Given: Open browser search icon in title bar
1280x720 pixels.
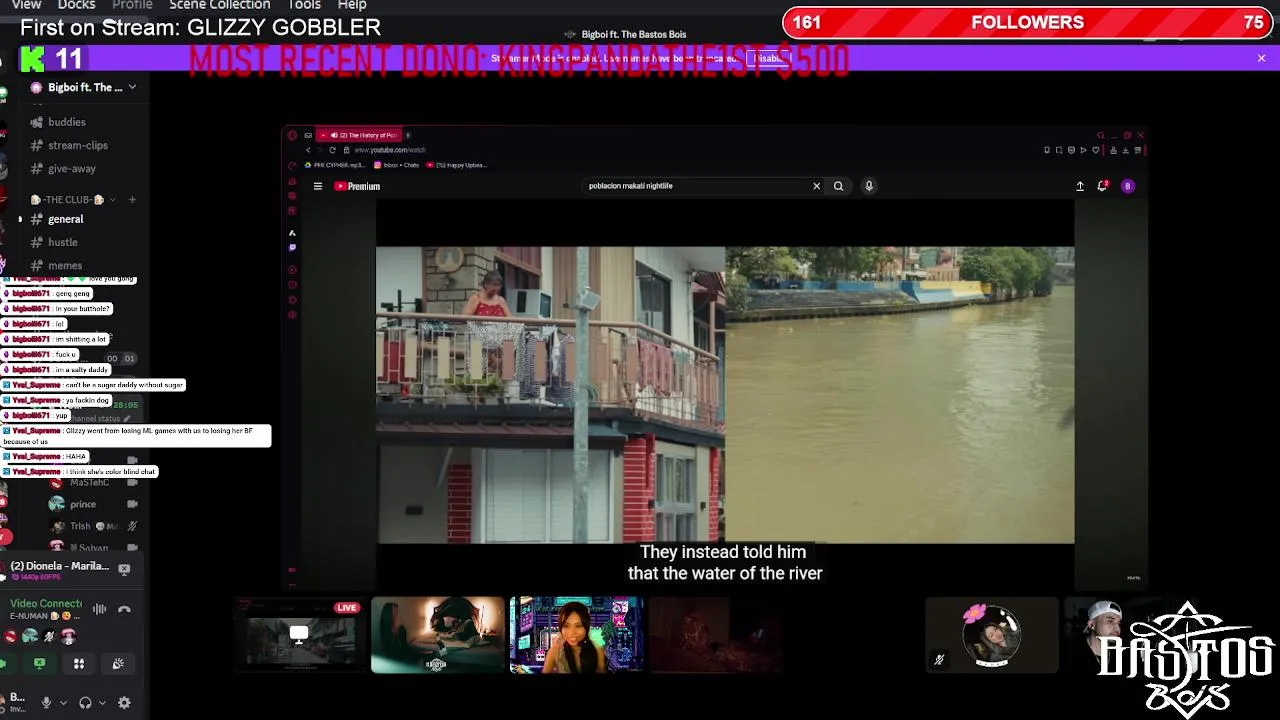Looking at the screenshot, I should coord(1100,135).
